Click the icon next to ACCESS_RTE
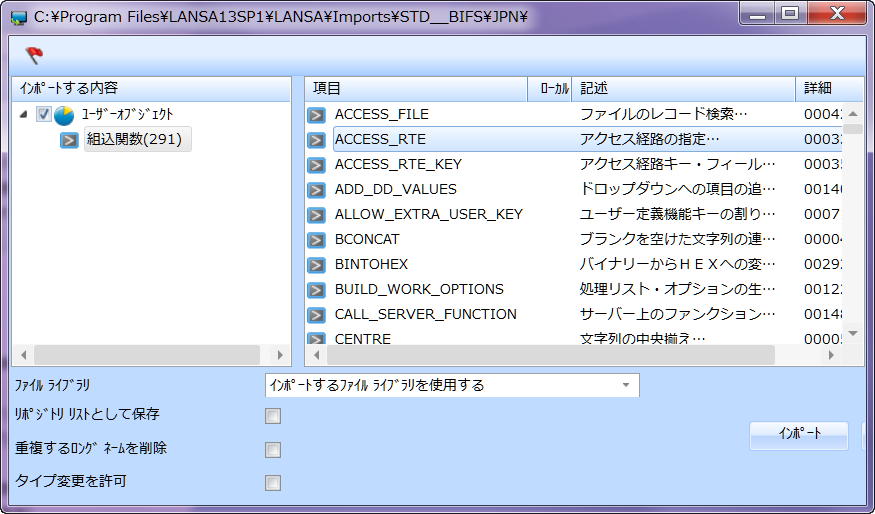The width and height of the screenshot is (875, 514). pyautogui.click(x=316, y=140)
